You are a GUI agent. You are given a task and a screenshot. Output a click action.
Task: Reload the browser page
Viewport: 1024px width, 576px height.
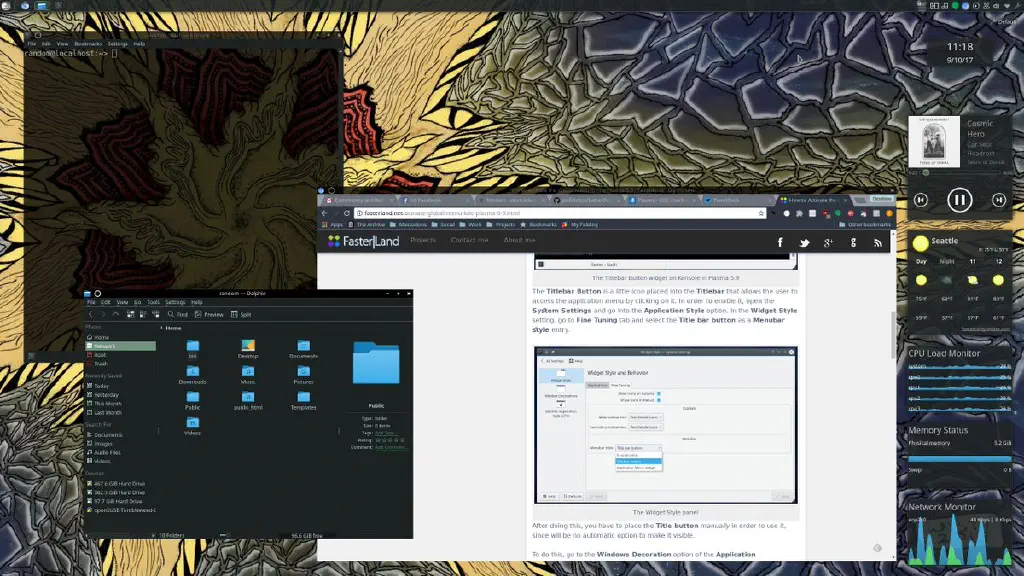[347, 213]
